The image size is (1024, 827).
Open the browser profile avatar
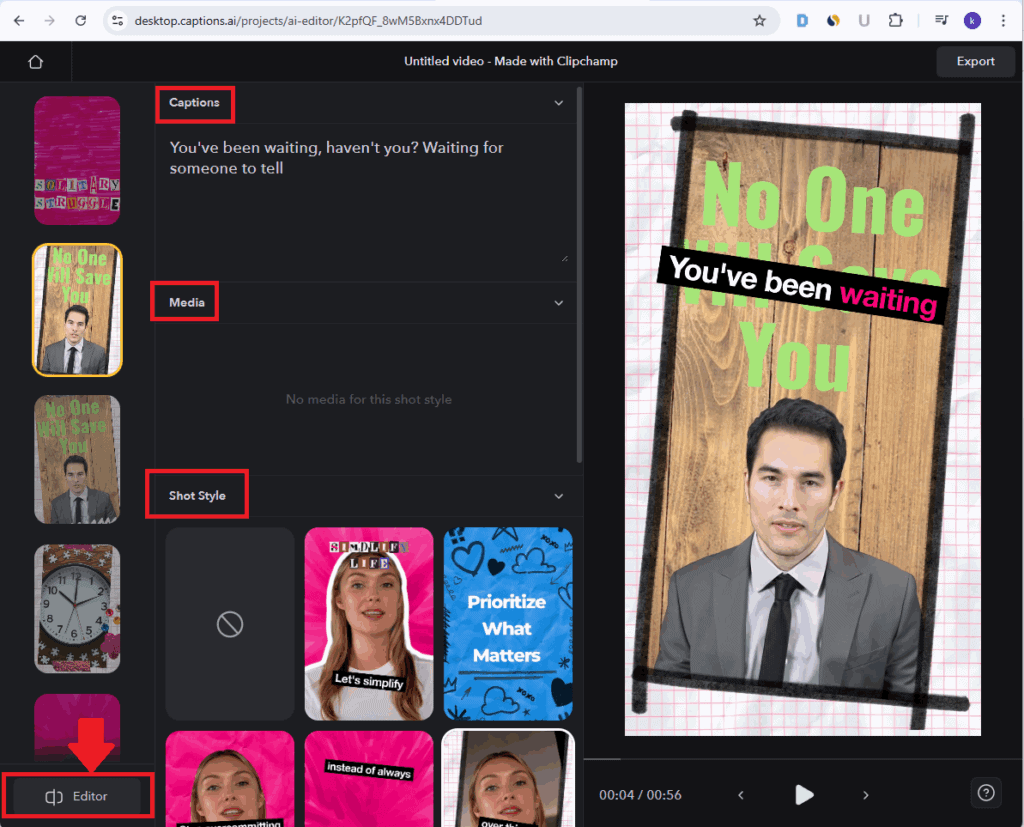pos(972,21)
